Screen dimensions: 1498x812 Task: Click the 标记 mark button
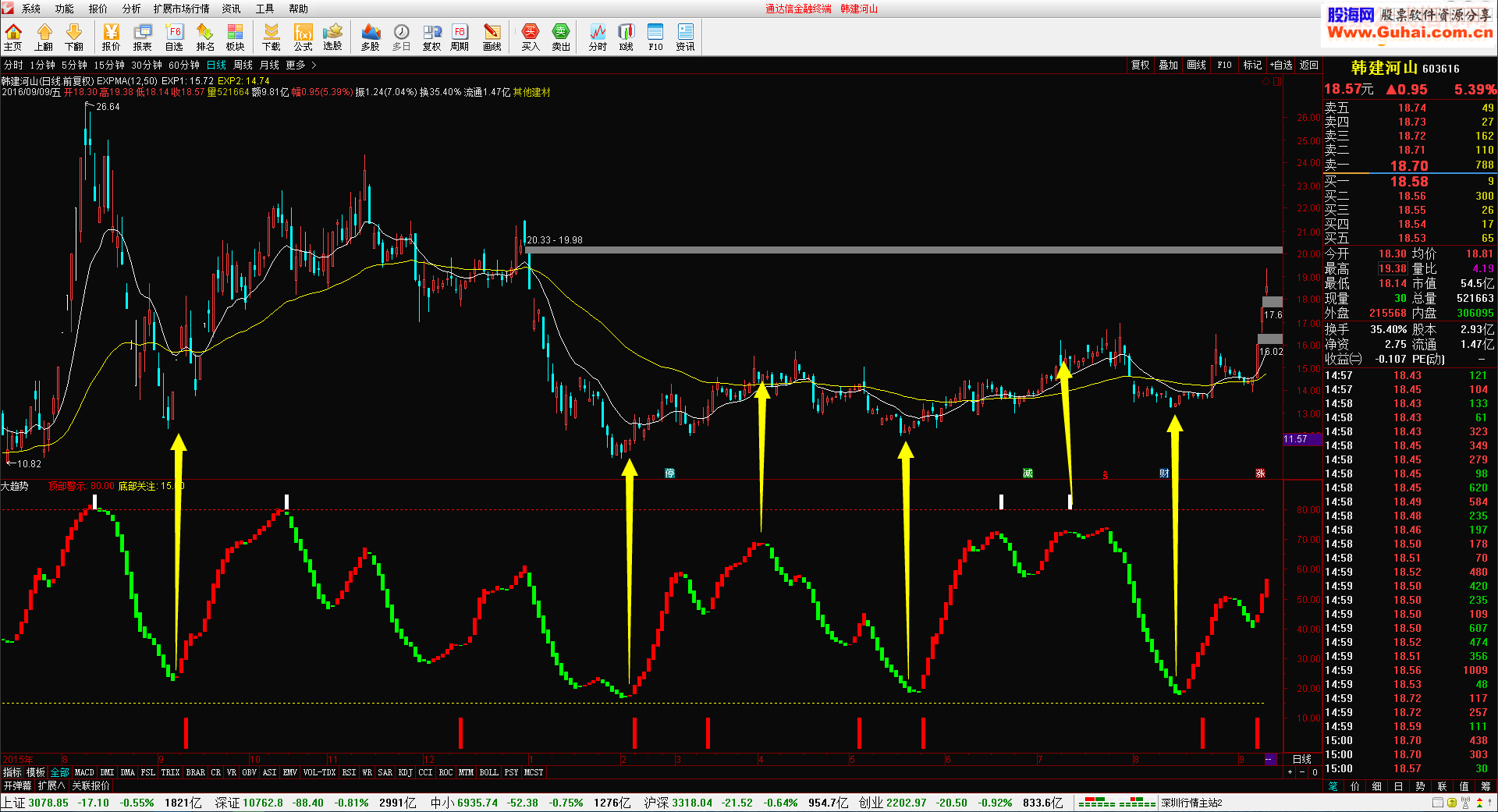(1252, 65)
